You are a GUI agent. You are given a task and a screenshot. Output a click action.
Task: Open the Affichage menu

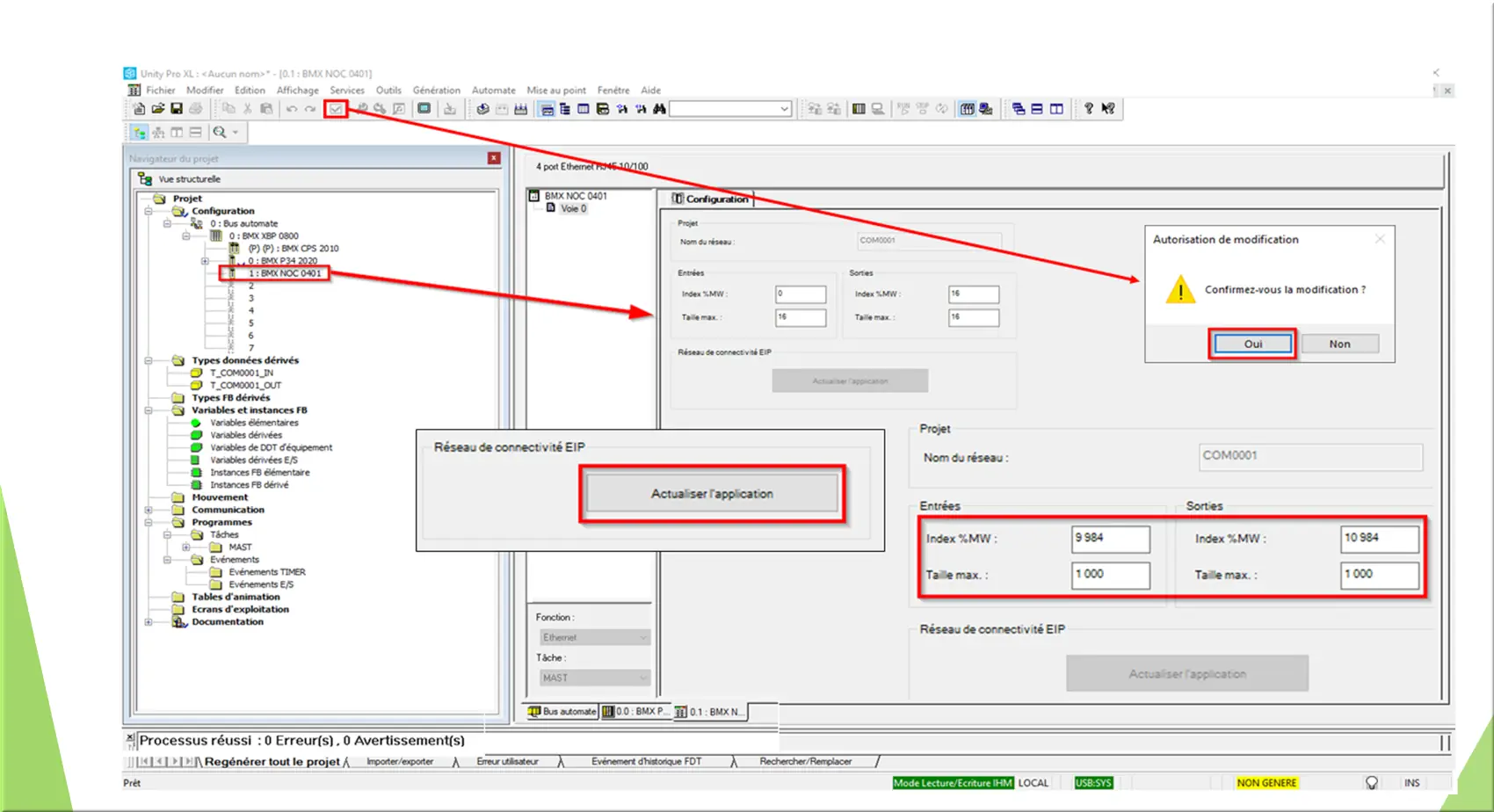click(298, 90)
